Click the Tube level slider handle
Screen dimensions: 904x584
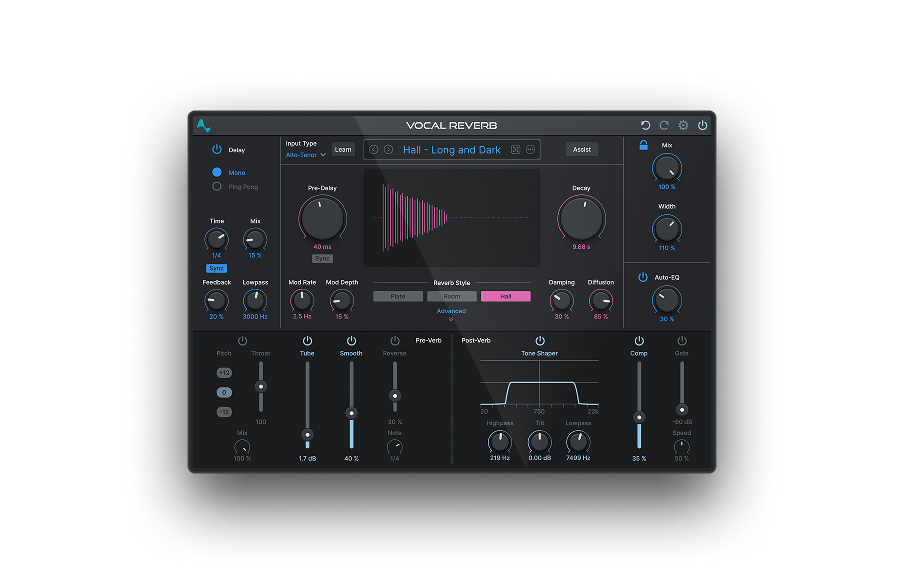[x=307, y=434]
